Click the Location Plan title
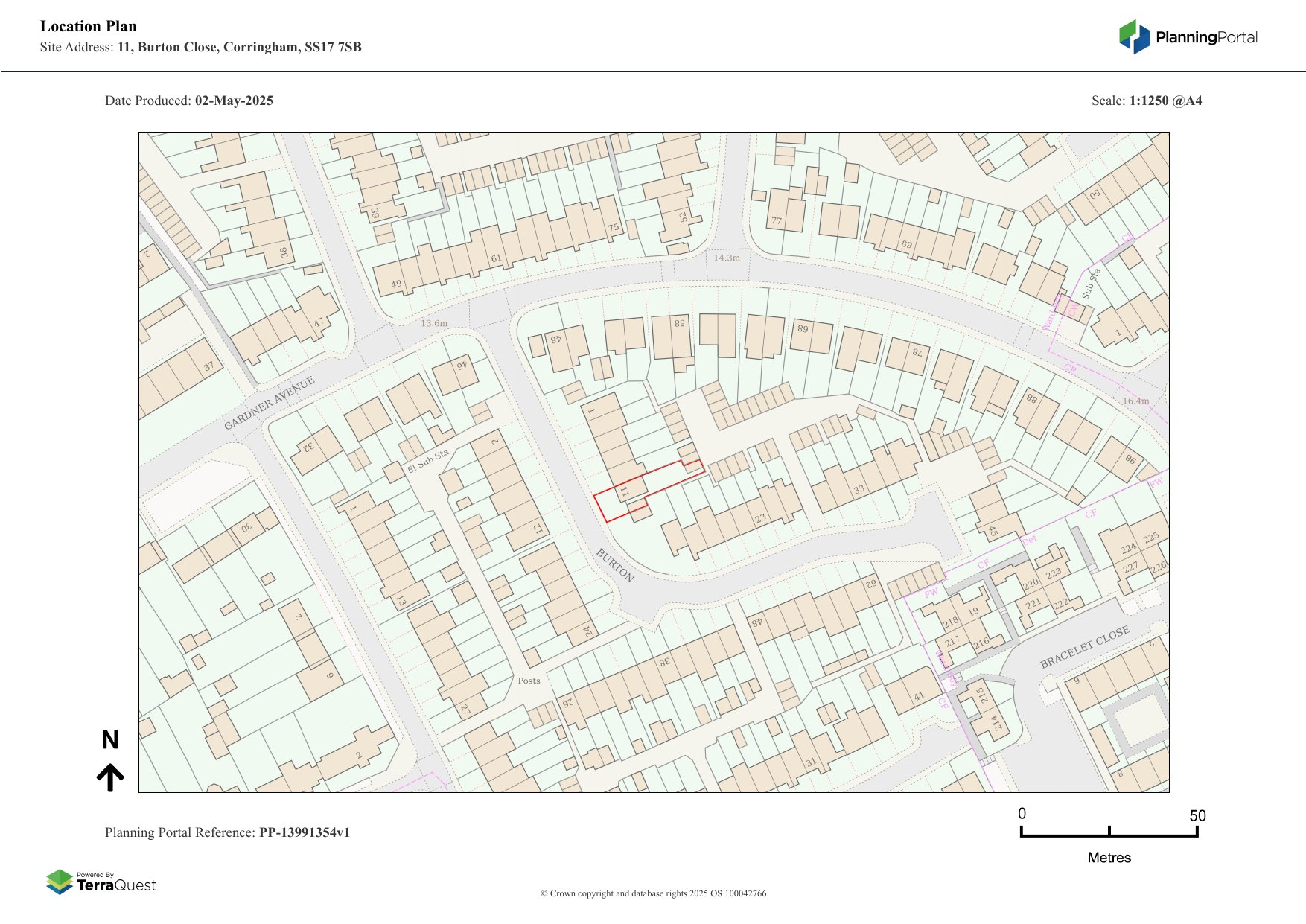Viewport: 1306px width, 924px height. tap(89, 27)
